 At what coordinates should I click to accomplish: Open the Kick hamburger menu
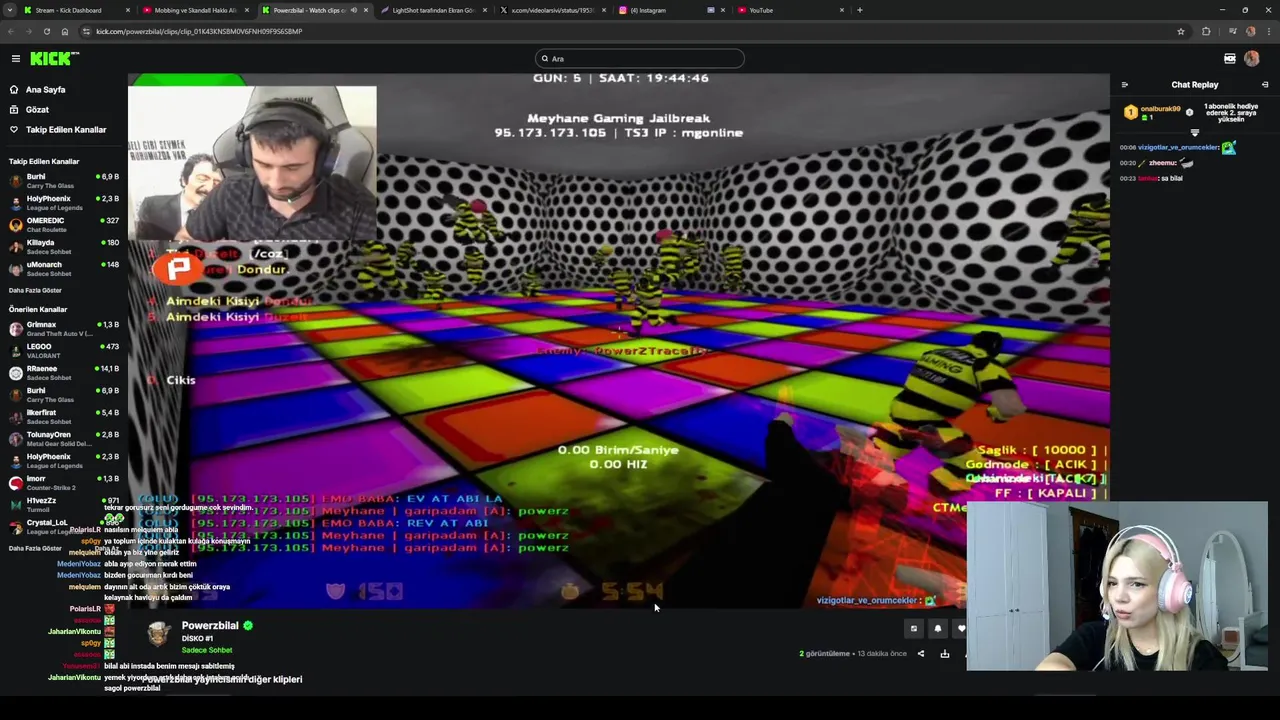[15, 59]
